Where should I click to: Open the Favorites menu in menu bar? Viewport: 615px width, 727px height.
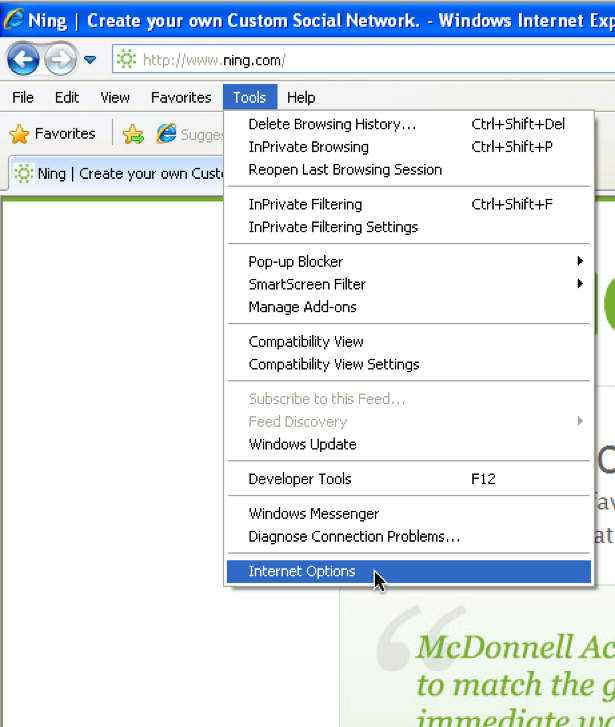point(181,97)
